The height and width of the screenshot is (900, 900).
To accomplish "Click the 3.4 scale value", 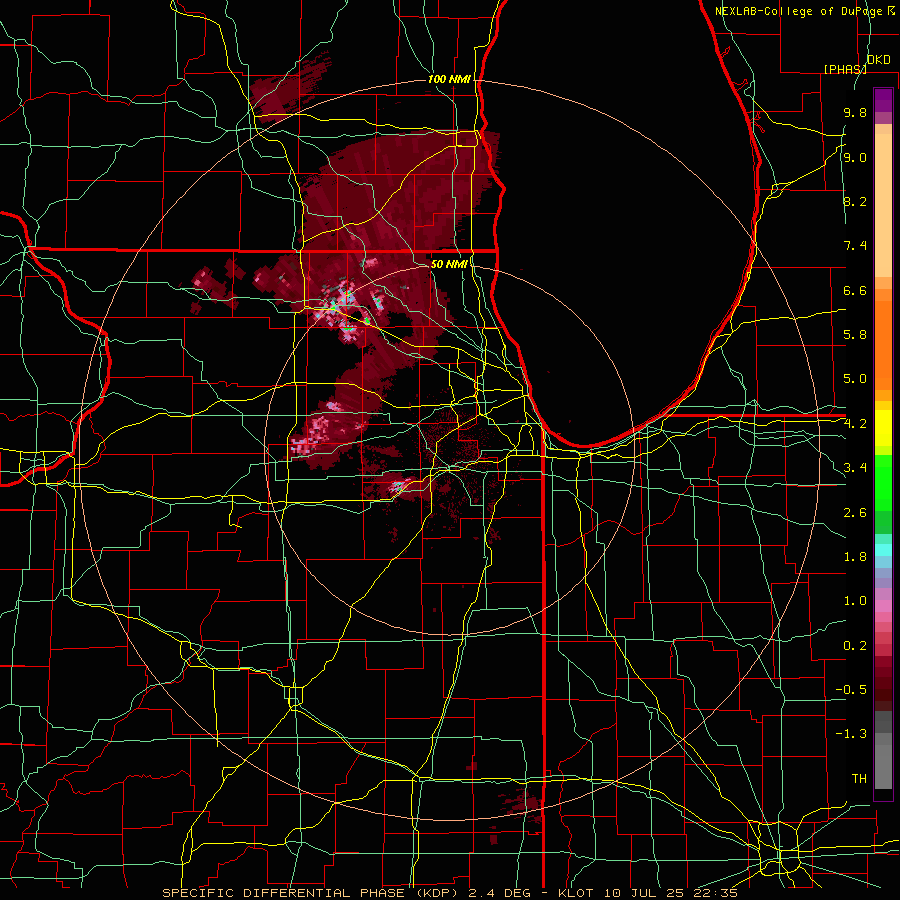I will coord(855,468).
